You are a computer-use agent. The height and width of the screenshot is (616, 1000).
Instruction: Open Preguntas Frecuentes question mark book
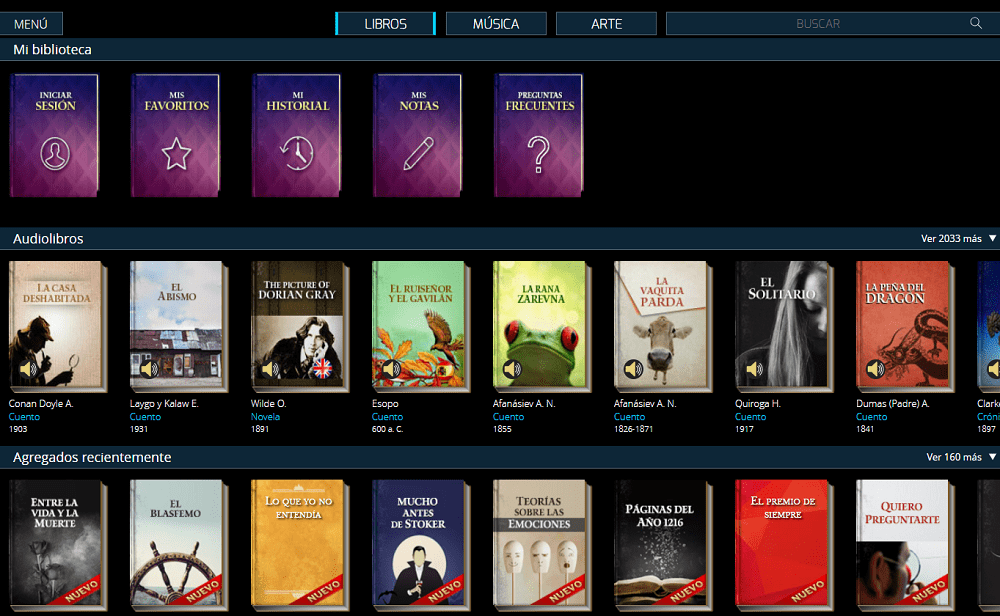pyautogui.click(x=540, y=135)
